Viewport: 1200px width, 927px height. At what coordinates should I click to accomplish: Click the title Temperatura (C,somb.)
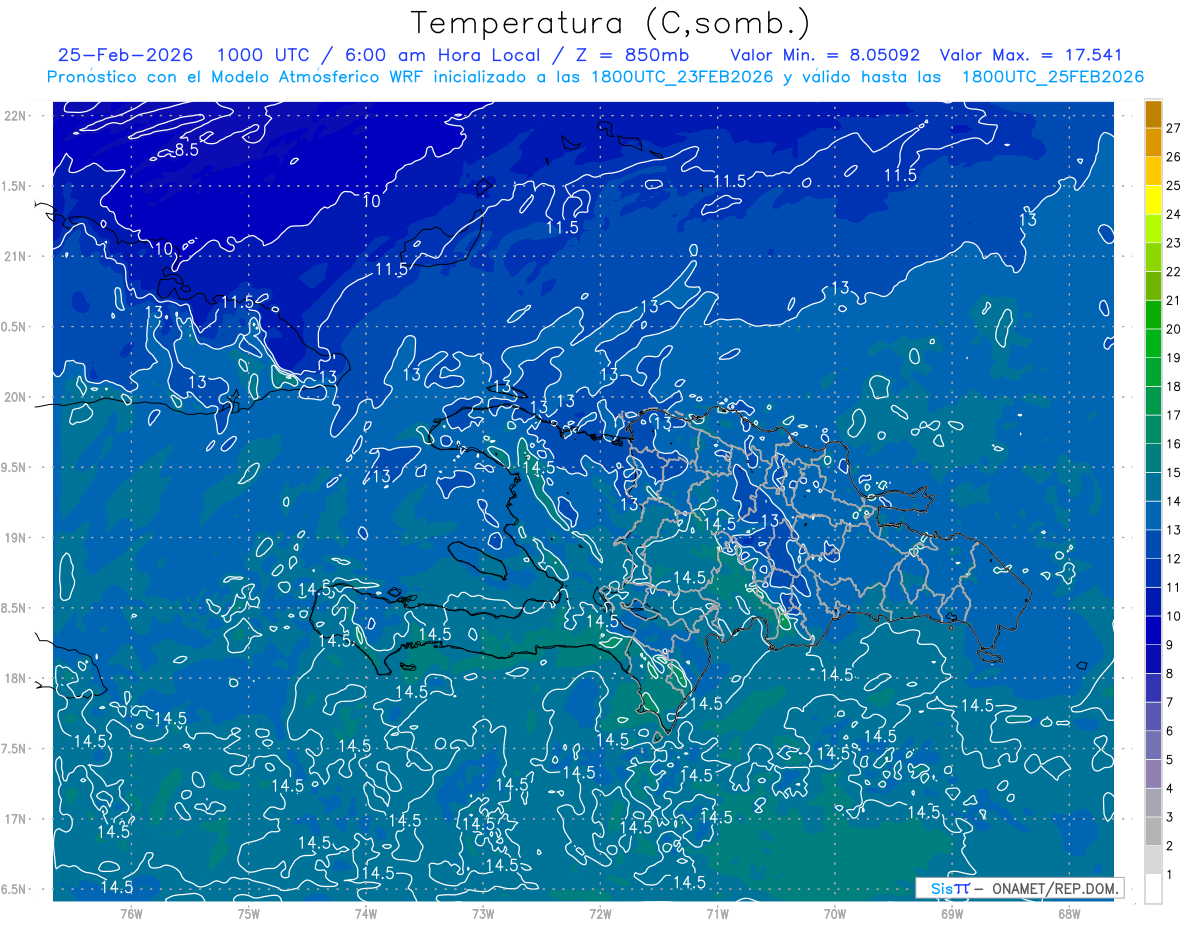[x=611, y=24]
